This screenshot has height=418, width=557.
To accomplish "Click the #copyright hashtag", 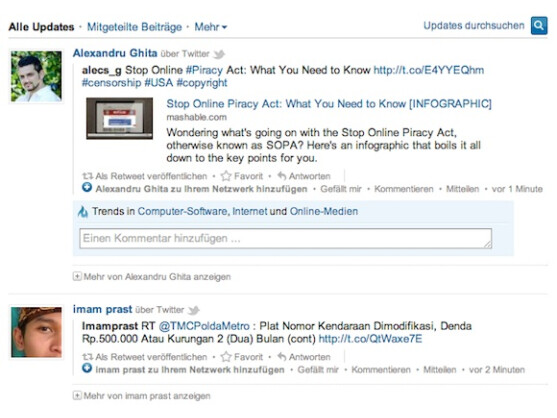I will [201, 83].
